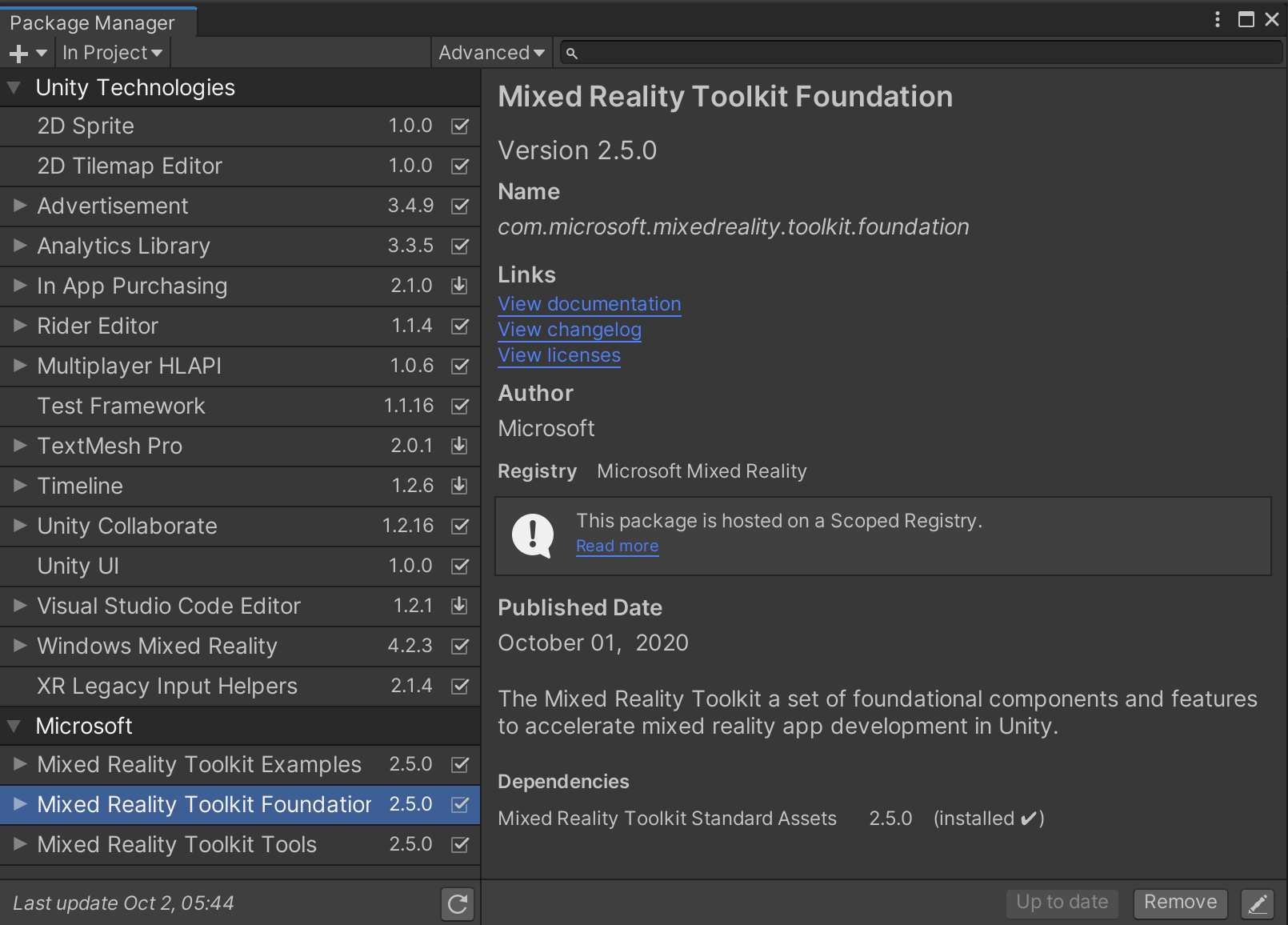This screenshot has width=1288, height=925.
Task: Open the Advanced dropdown
Action: 490,52
